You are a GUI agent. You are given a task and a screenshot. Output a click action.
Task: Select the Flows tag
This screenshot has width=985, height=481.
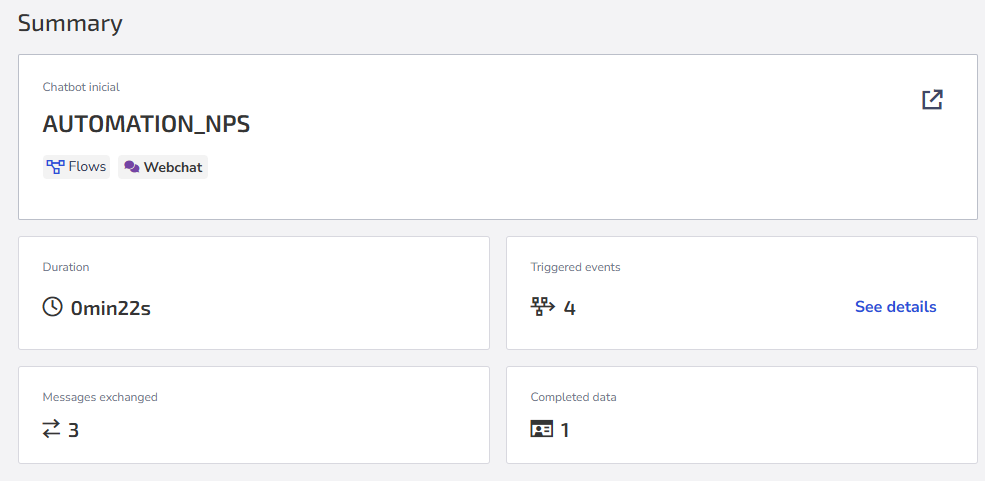pos(77,167)
